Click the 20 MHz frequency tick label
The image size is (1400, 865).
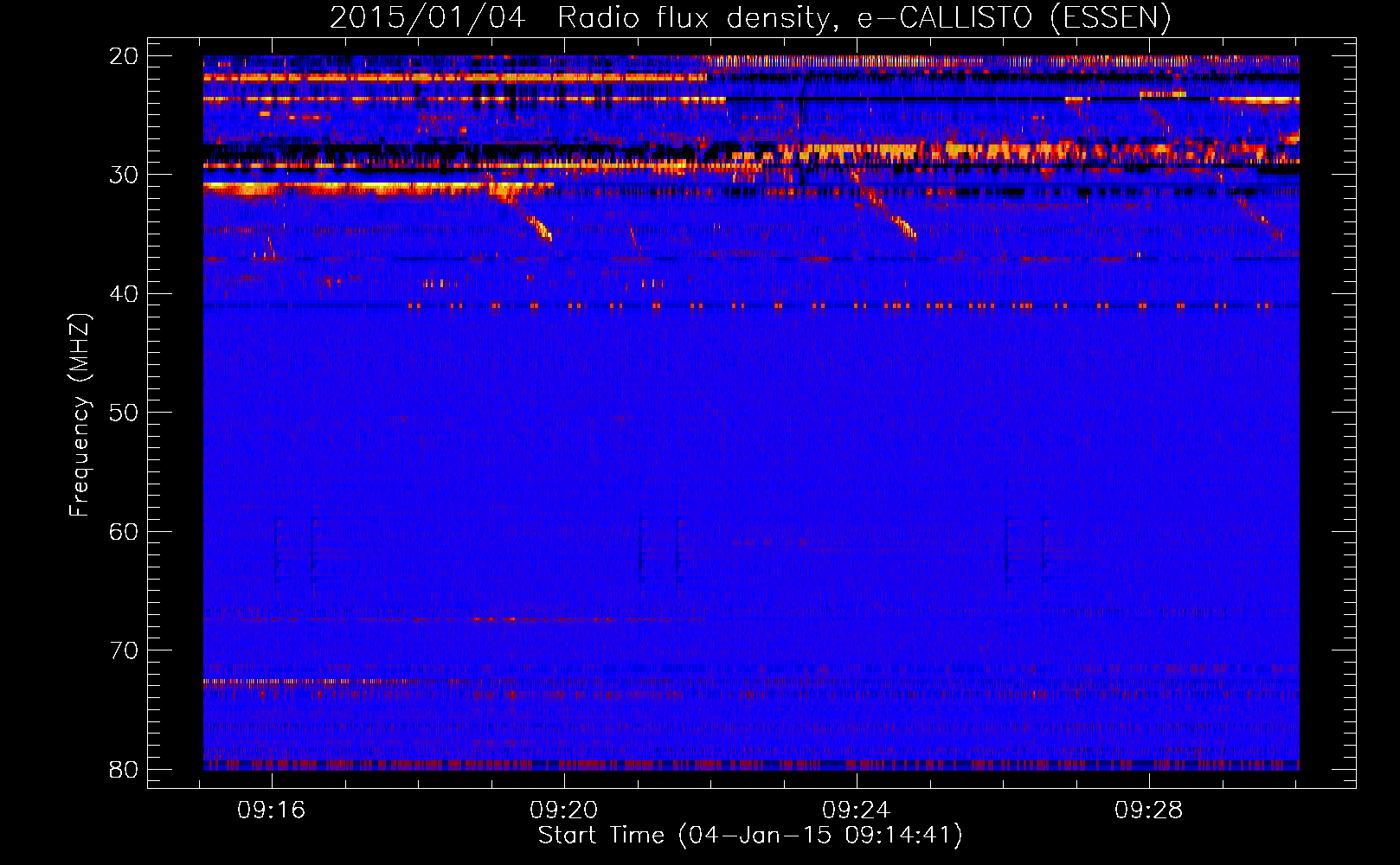click(124, 56)
